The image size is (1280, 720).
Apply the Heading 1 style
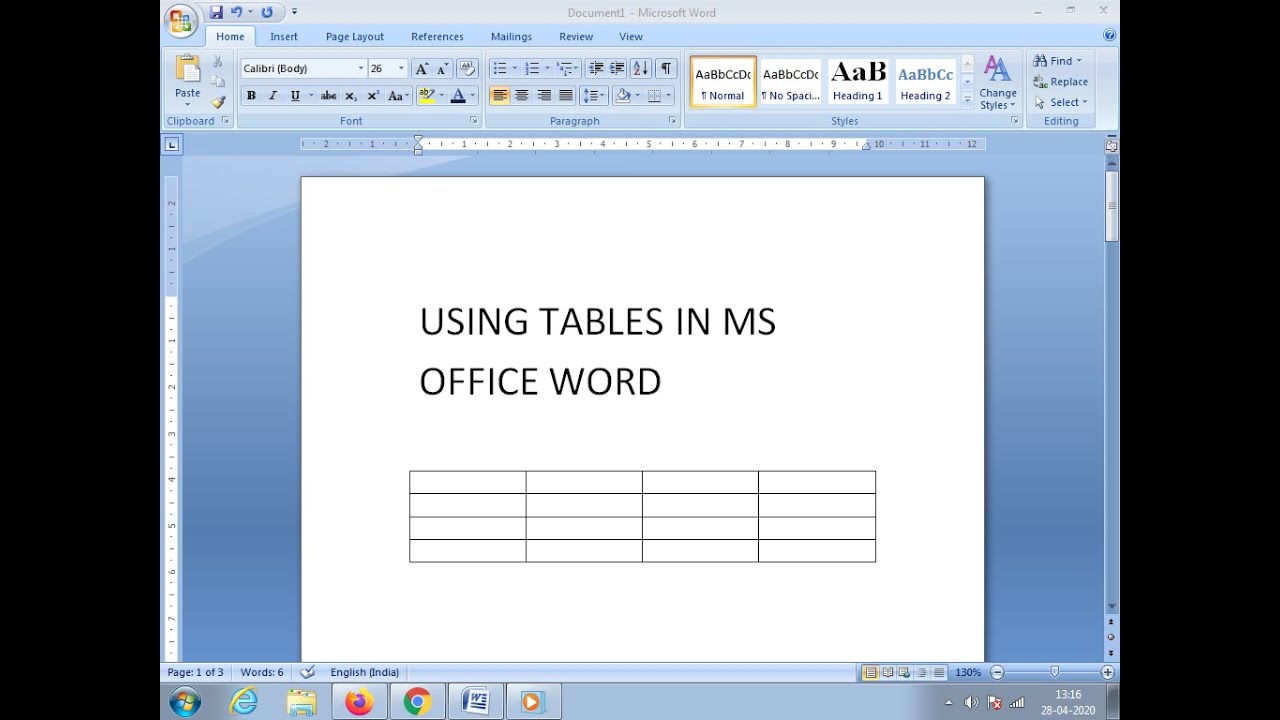pos(858,81)
